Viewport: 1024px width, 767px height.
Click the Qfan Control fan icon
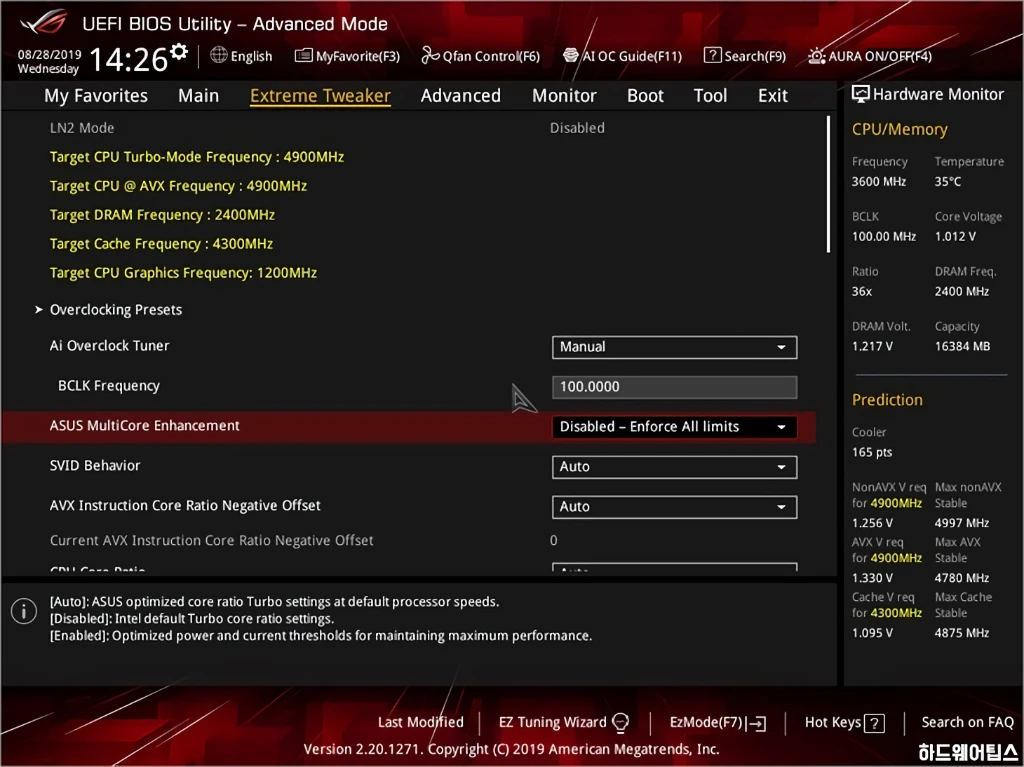430,56
